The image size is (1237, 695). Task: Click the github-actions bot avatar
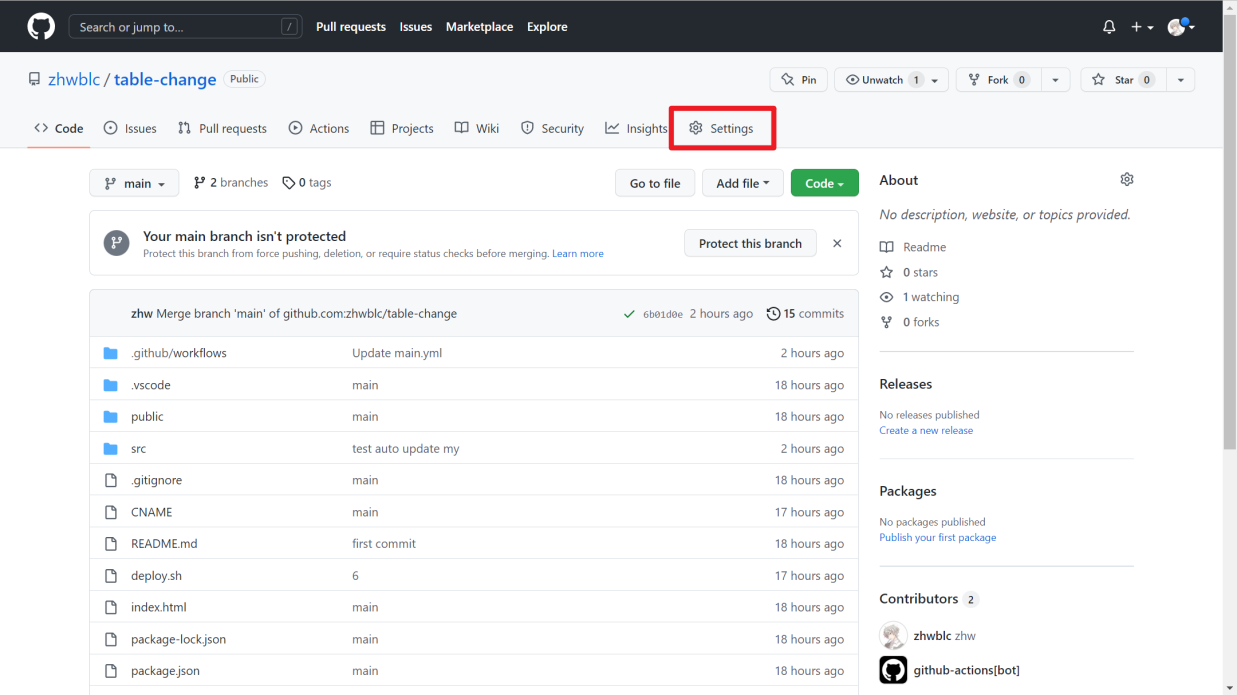(x=893, y=670)
